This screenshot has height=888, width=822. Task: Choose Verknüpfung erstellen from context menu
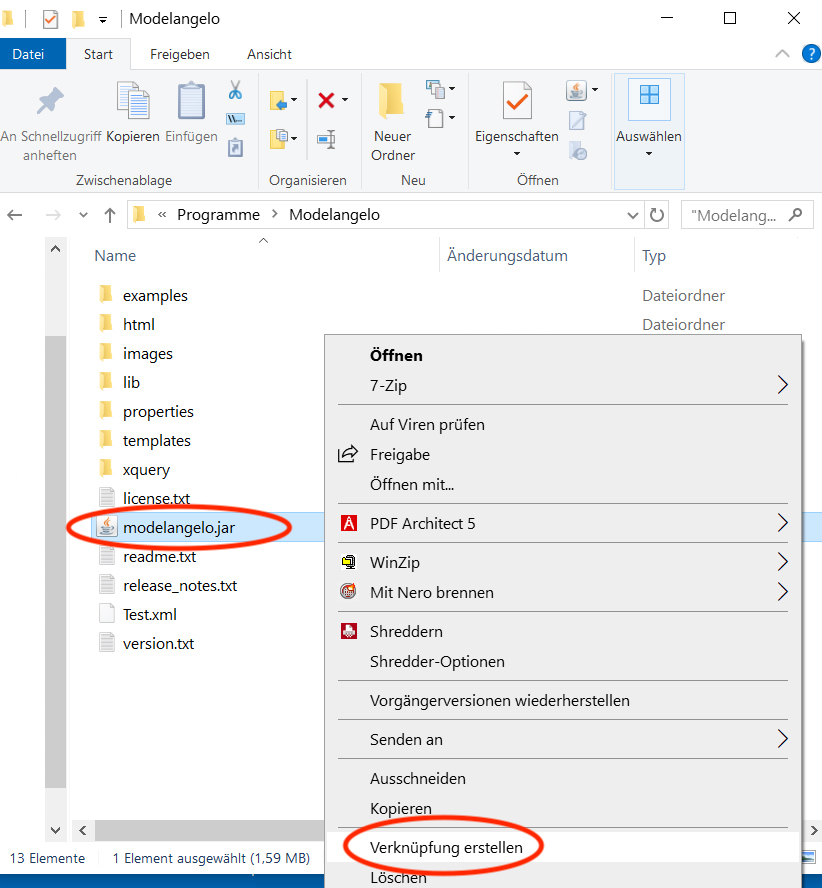446,847
